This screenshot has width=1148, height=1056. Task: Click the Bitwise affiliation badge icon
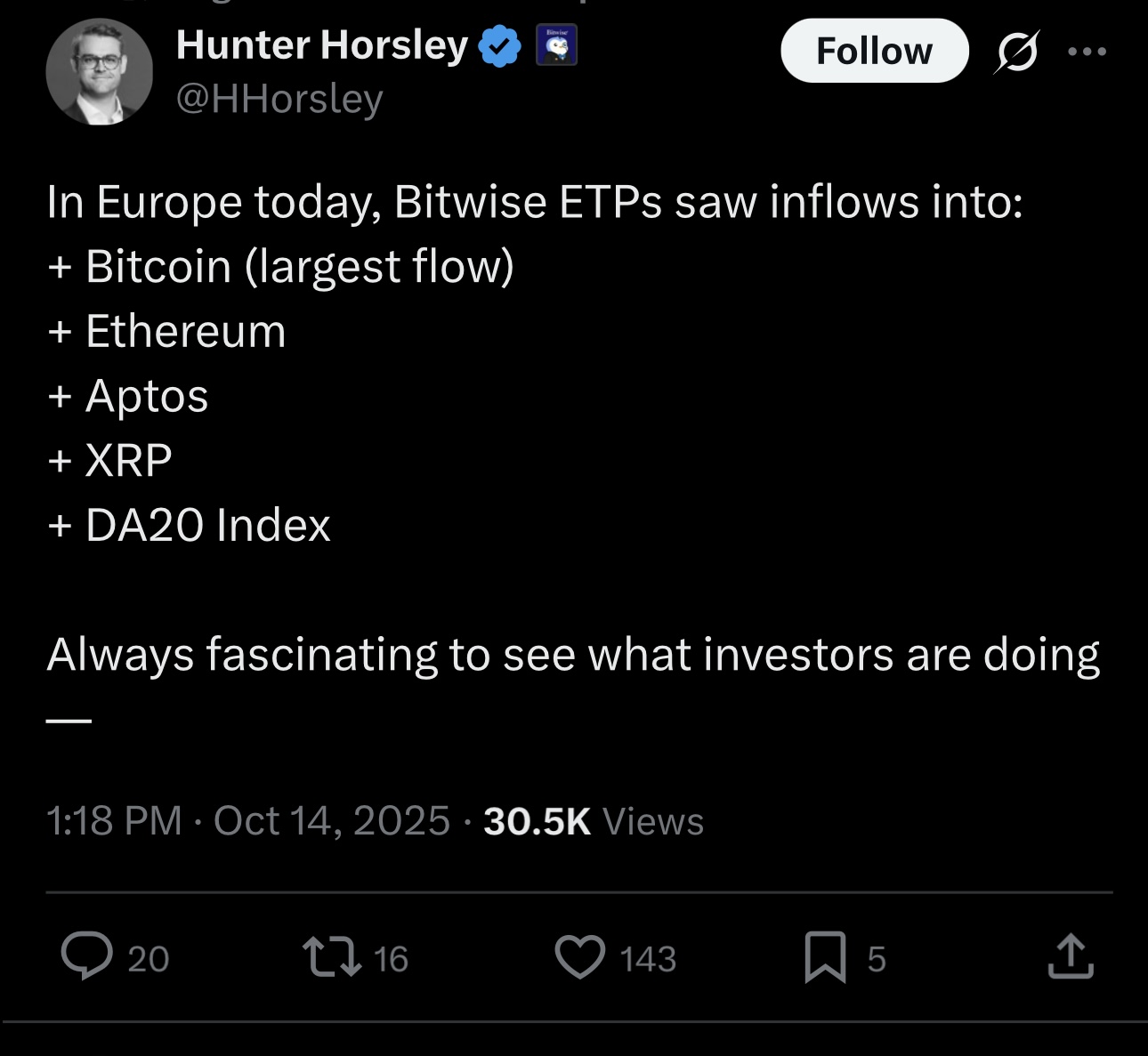(x=556, y=45)
